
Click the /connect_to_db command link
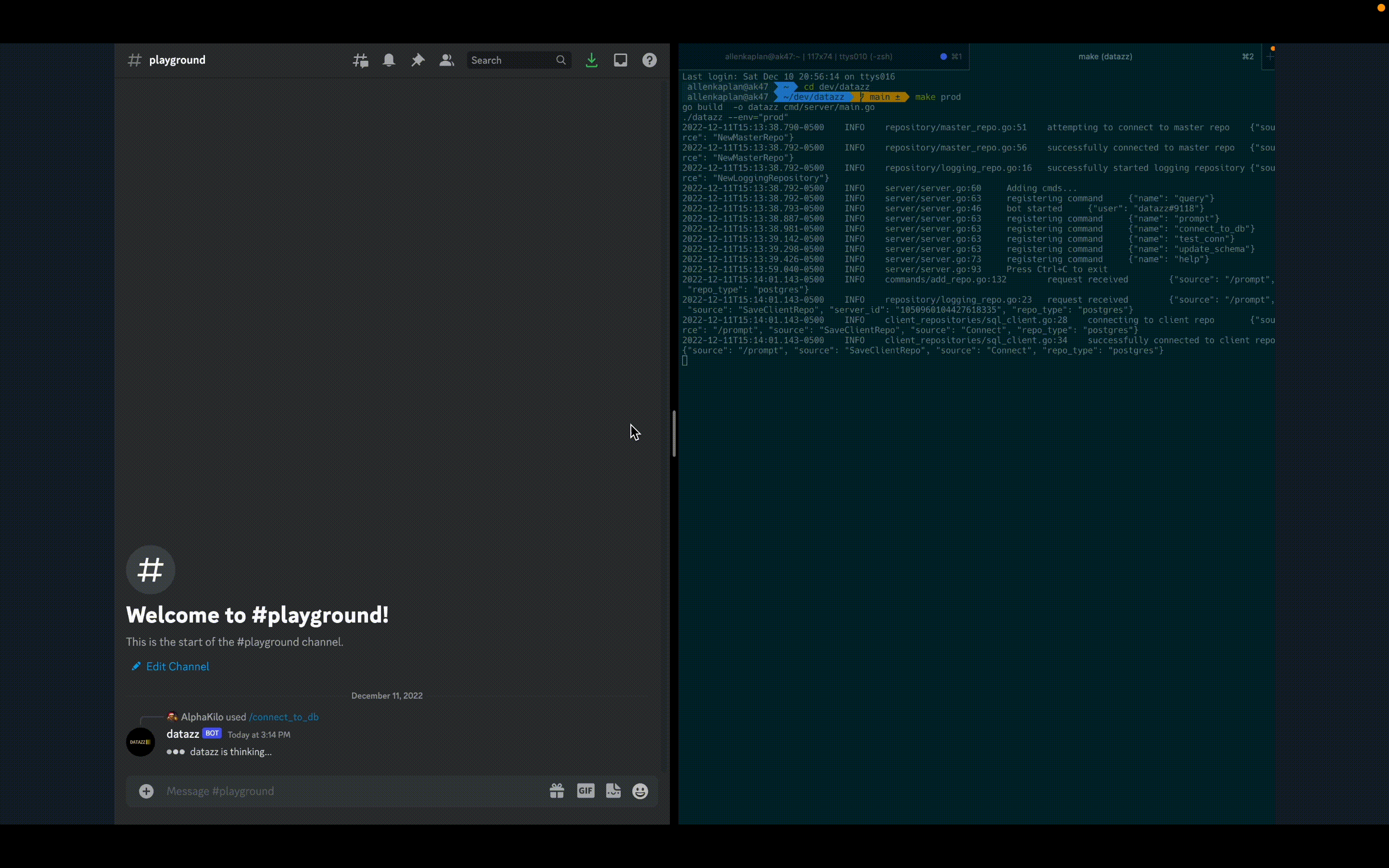[x=284, y=717]
